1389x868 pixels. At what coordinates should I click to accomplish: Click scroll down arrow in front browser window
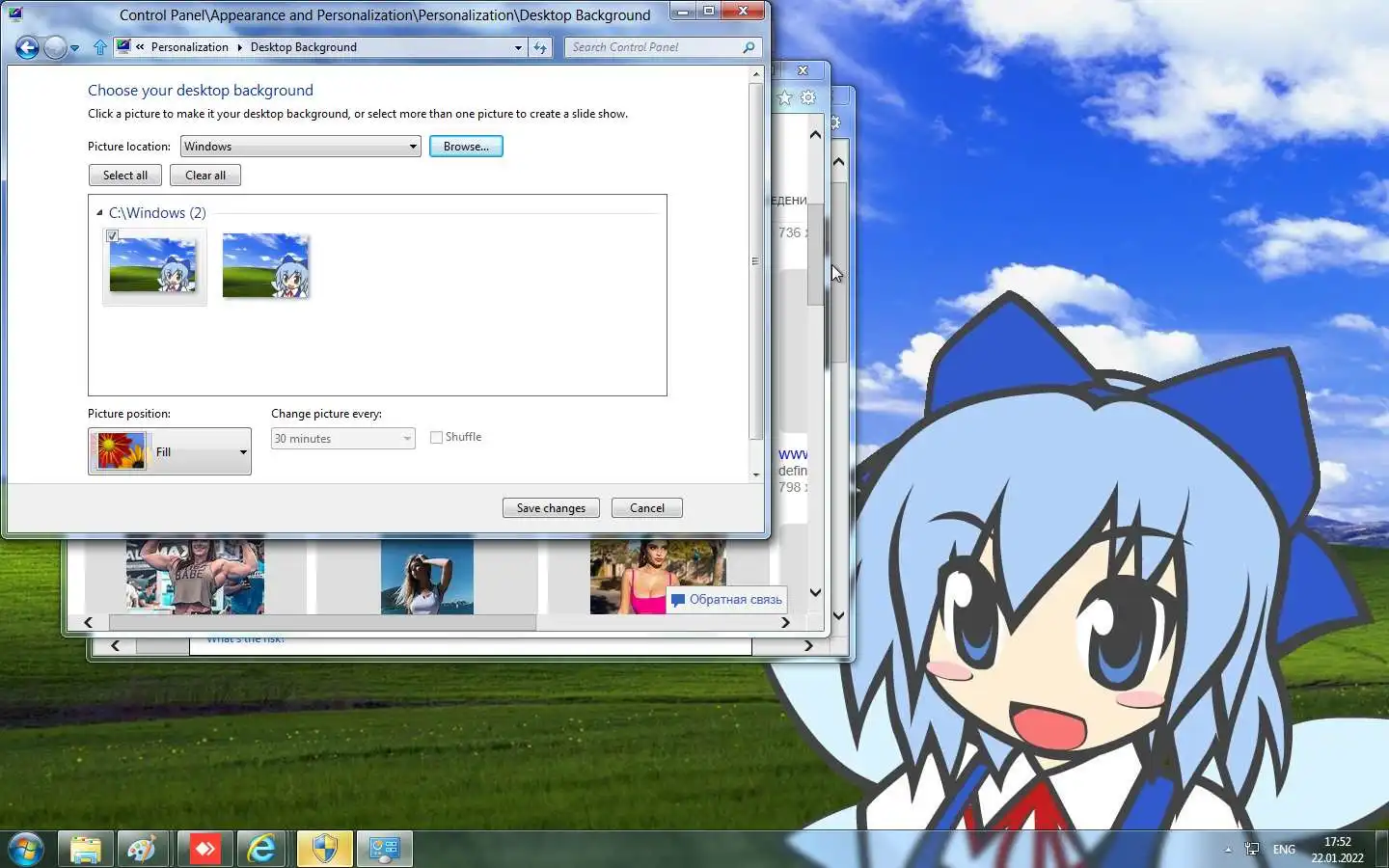coord(816,592)
